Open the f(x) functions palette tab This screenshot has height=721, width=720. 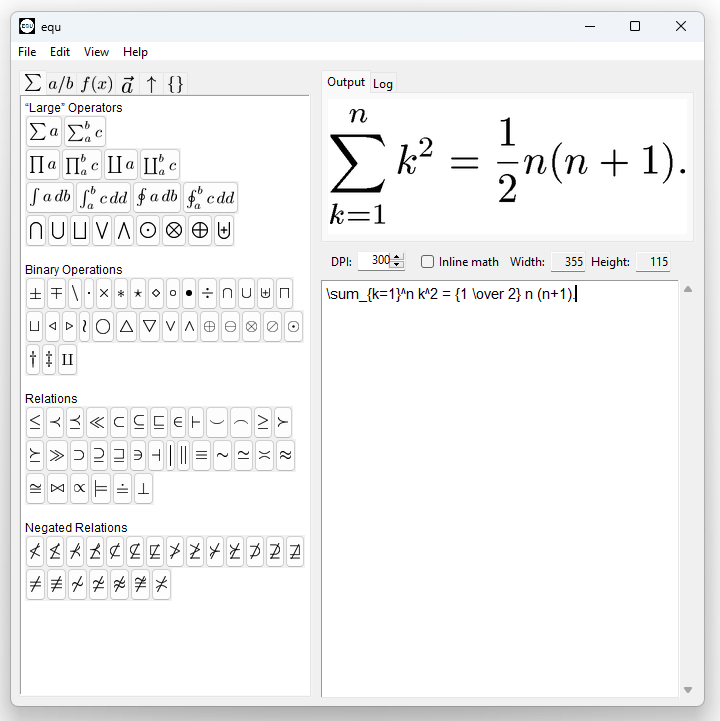tap(97, 84)
